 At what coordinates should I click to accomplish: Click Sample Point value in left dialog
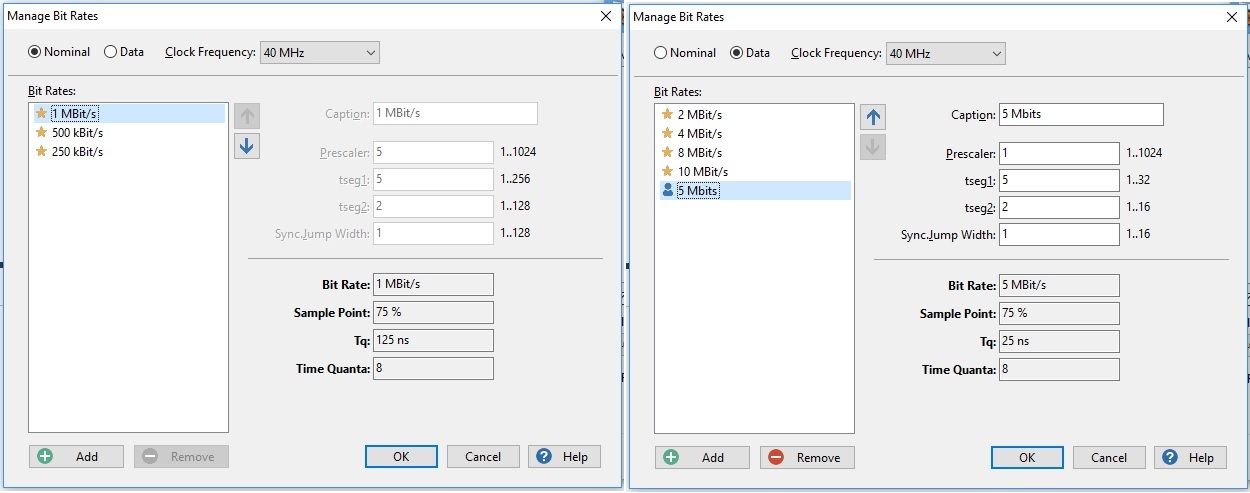click(x=433, y=312)
